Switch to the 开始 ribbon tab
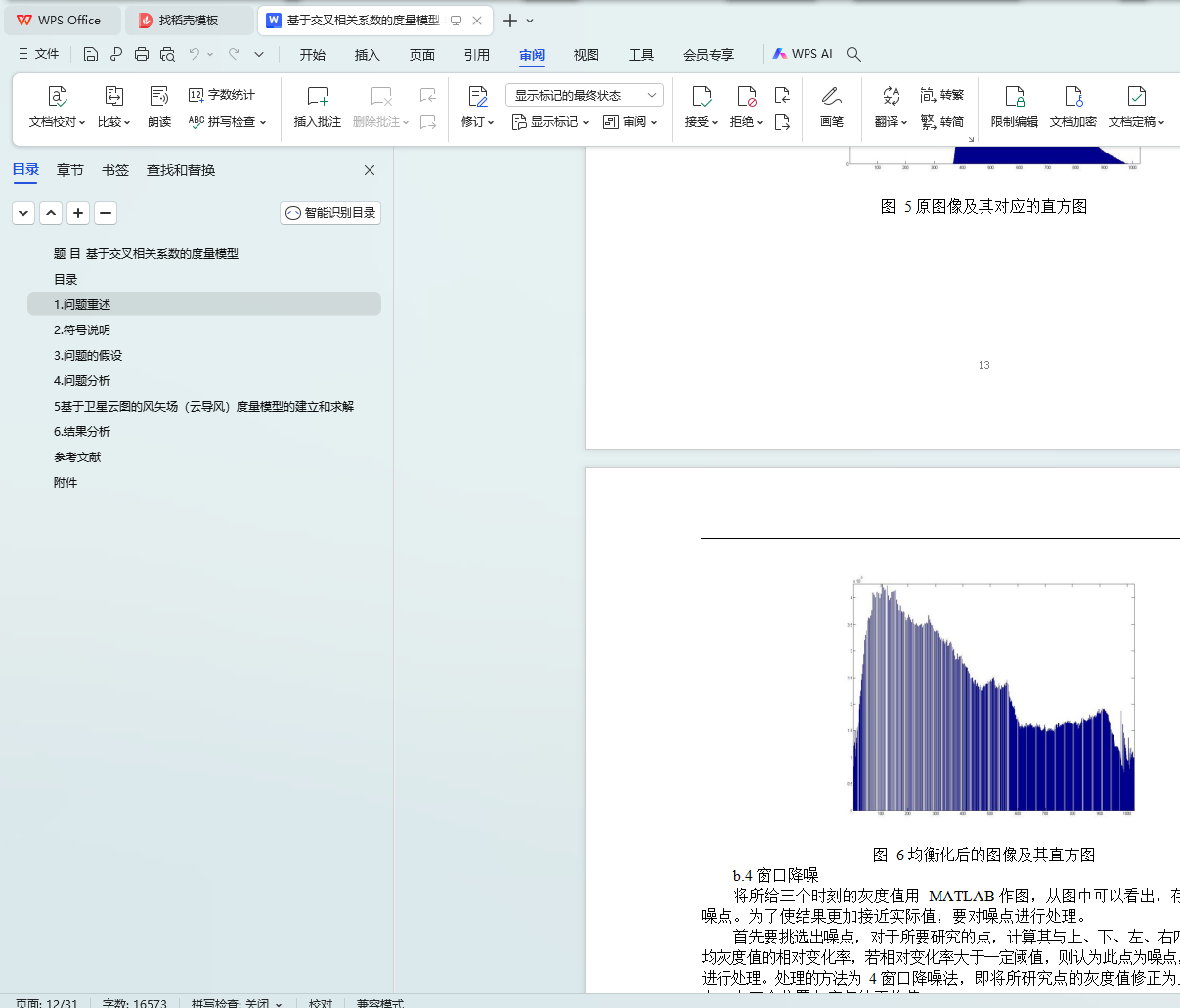The width and height of the screenshot is (1180, 1008). [313, 55]
